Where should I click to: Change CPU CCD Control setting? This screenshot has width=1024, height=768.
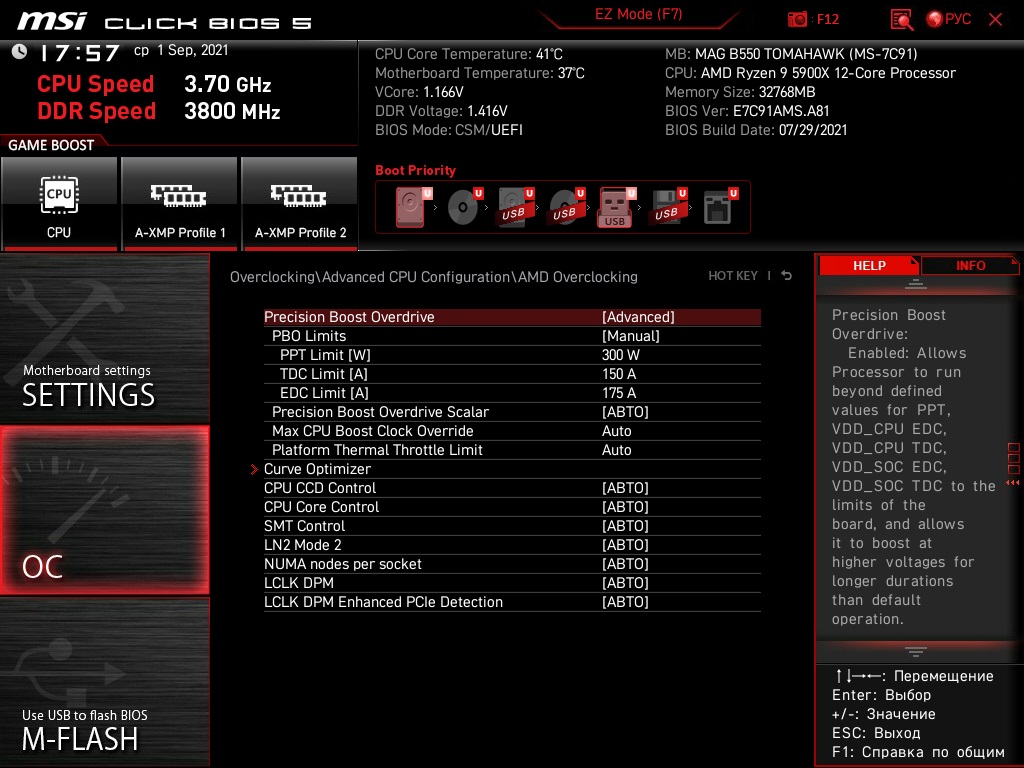[x=512, y=488]
